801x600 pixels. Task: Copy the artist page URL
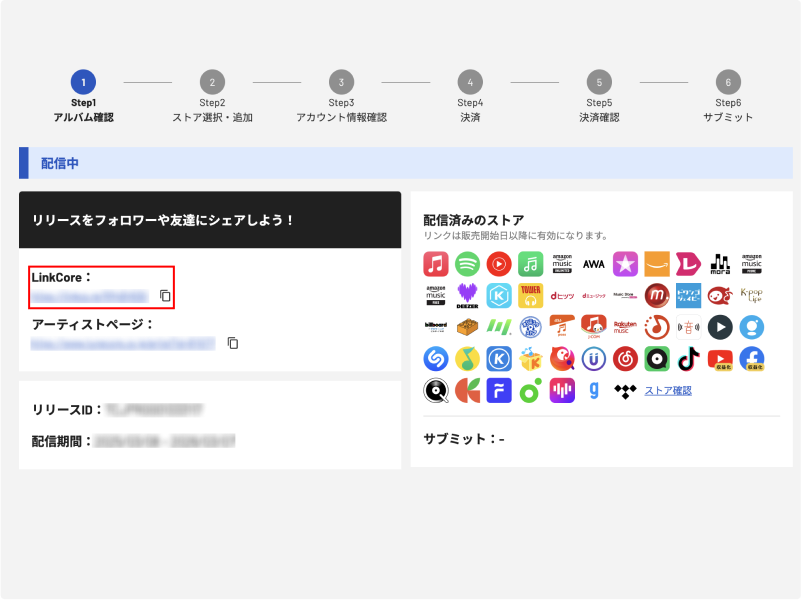pyautogui.click(x=233, y=343)
